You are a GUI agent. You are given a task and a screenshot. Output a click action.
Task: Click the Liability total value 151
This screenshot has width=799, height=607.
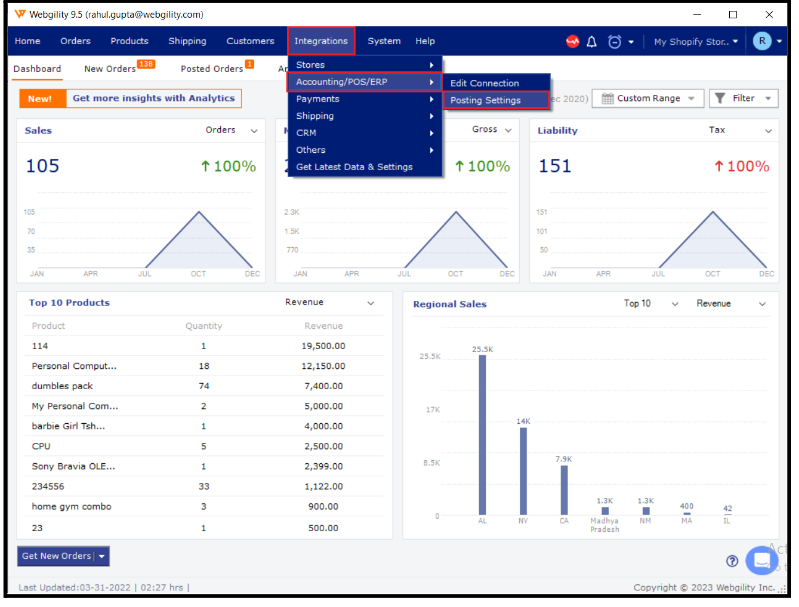coord(555,166)
